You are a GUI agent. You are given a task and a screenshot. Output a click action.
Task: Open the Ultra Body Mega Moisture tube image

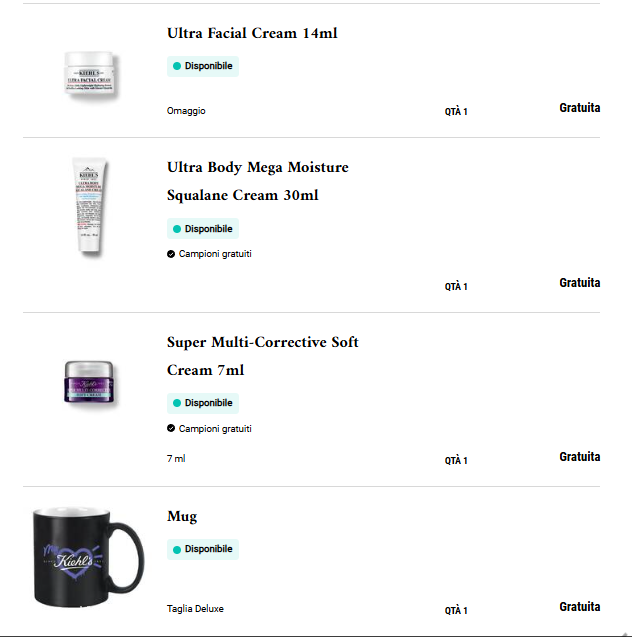88,206
